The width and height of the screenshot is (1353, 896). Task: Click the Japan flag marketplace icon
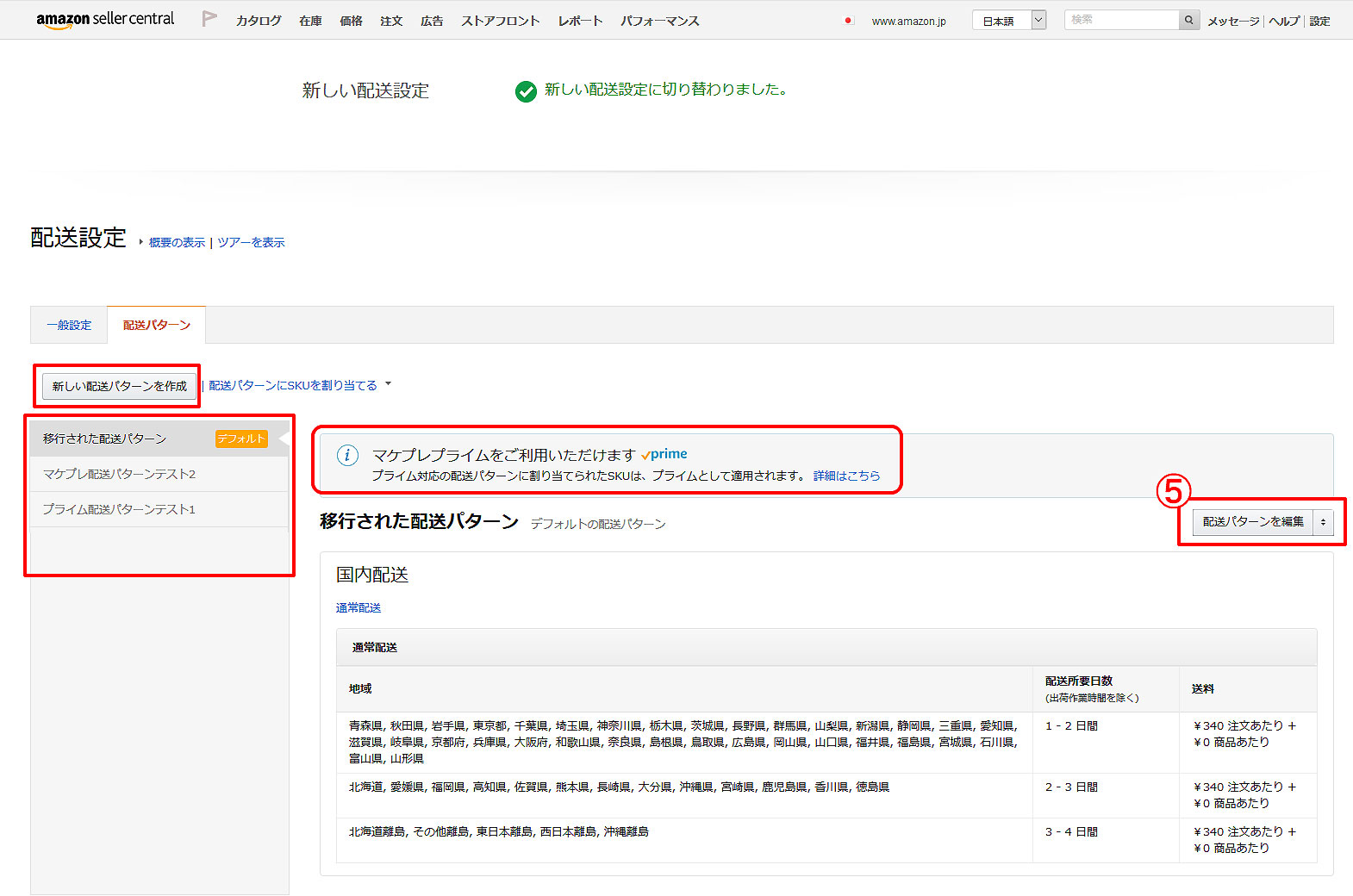(849, 21)
